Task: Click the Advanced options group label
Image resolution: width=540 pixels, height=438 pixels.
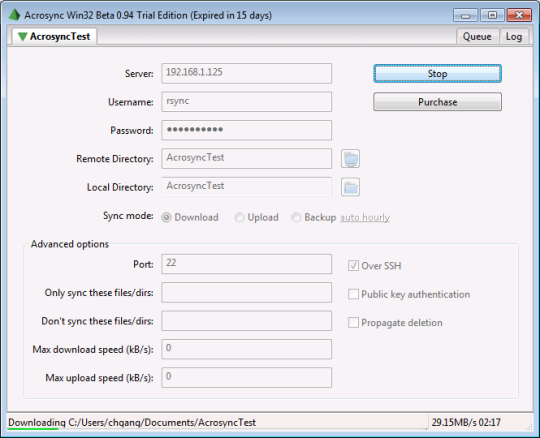Action: pos(70,244)
